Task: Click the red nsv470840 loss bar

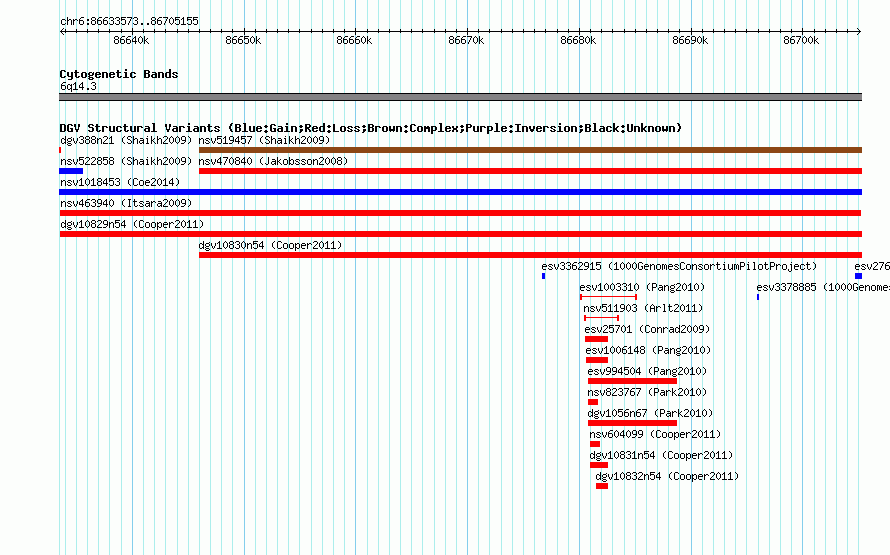Action: click(x=530, y=171)
